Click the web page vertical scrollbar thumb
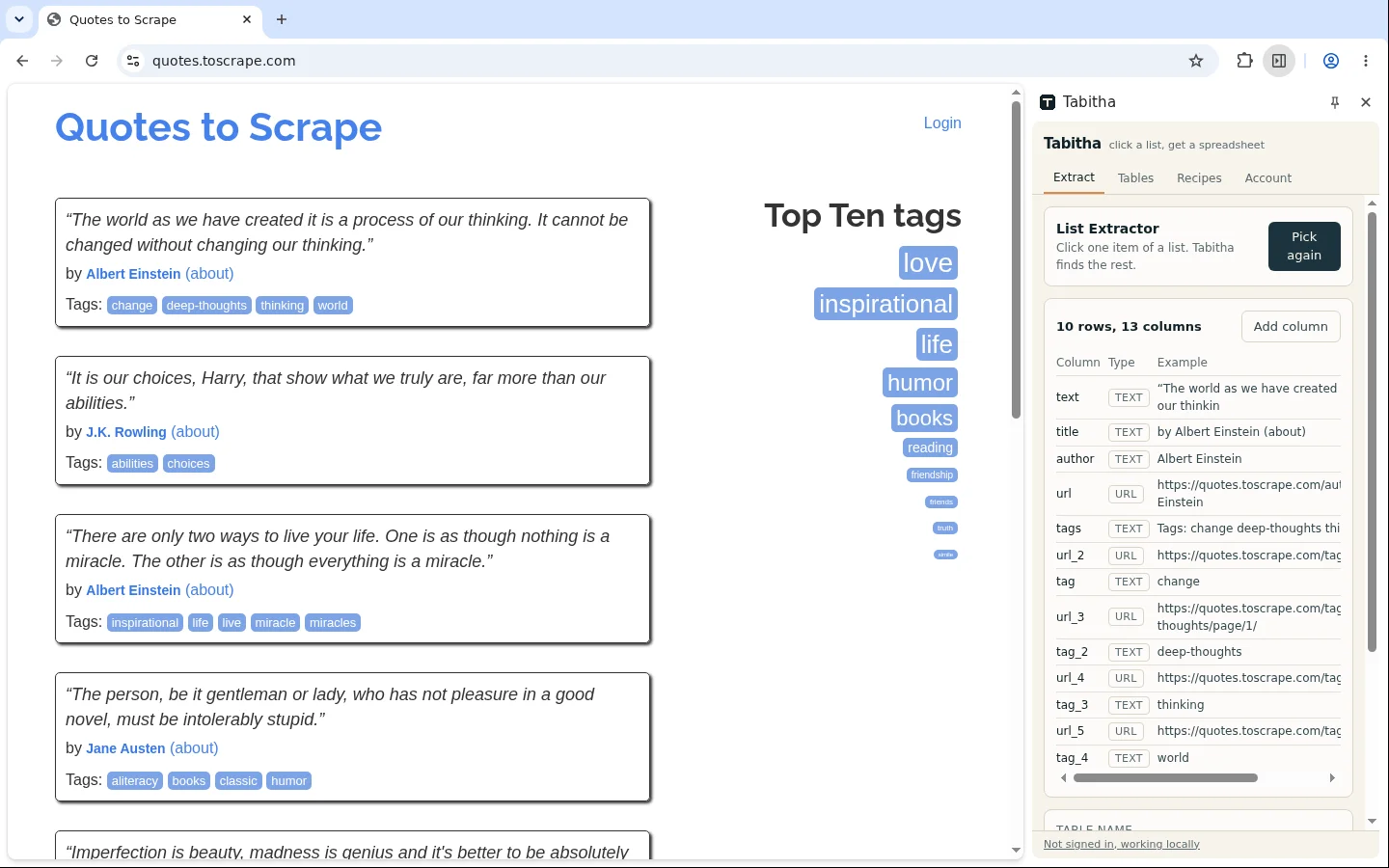The height and width of the screenshot is (868, 1389). tap(1016, 260)
